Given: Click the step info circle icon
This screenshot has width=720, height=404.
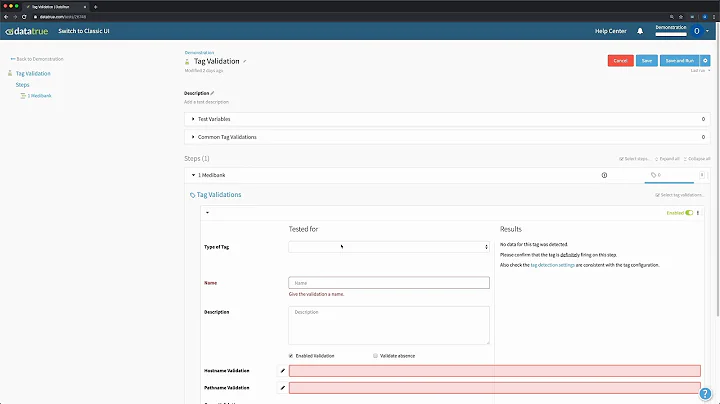Looking at the screenshot, I should pos(604,175).
